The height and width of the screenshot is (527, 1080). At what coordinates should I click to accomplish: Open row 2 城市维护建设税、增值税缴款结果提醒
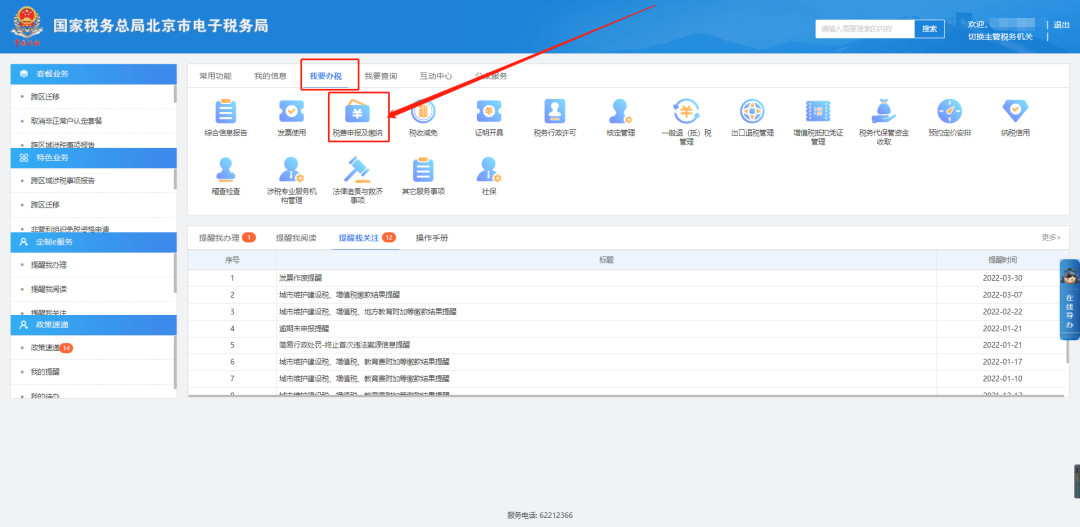[339, 295]
